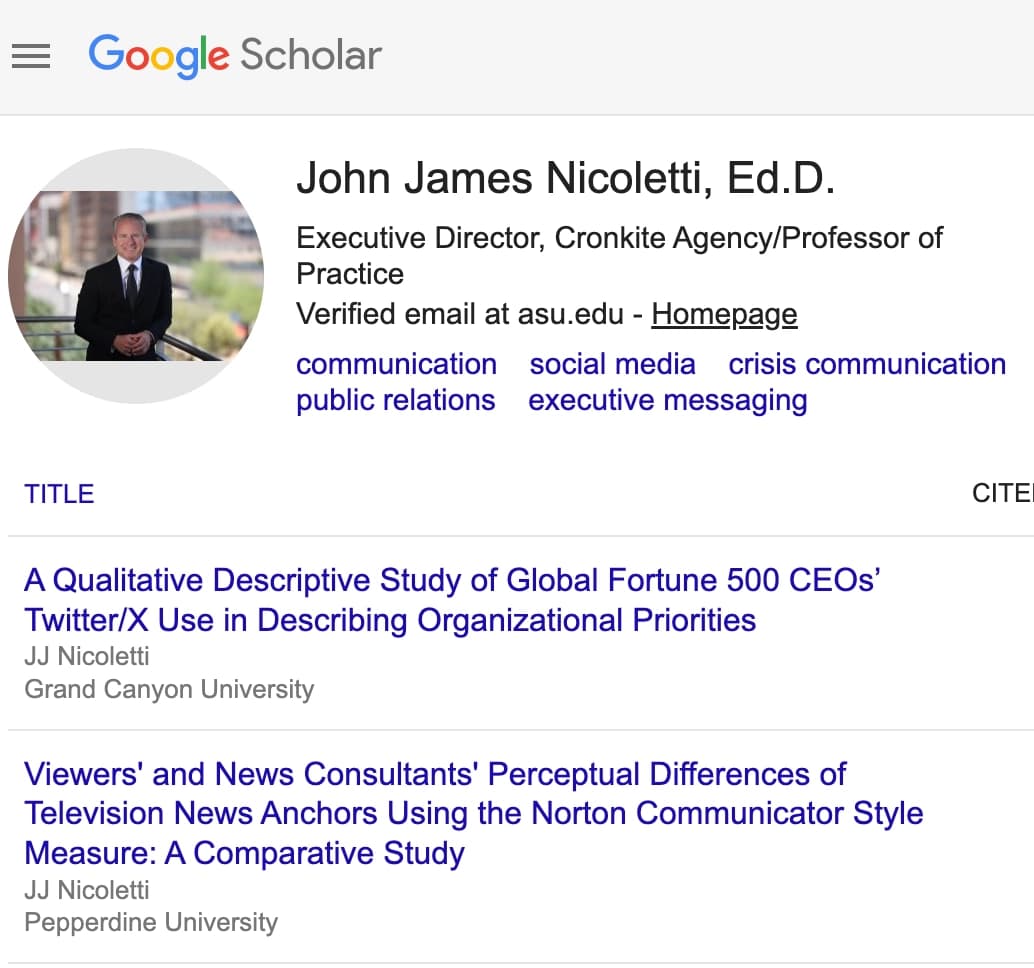Click the Grand Canyon University source line
Viewport: 1034px width, 968px height.
tap(169, 689)
